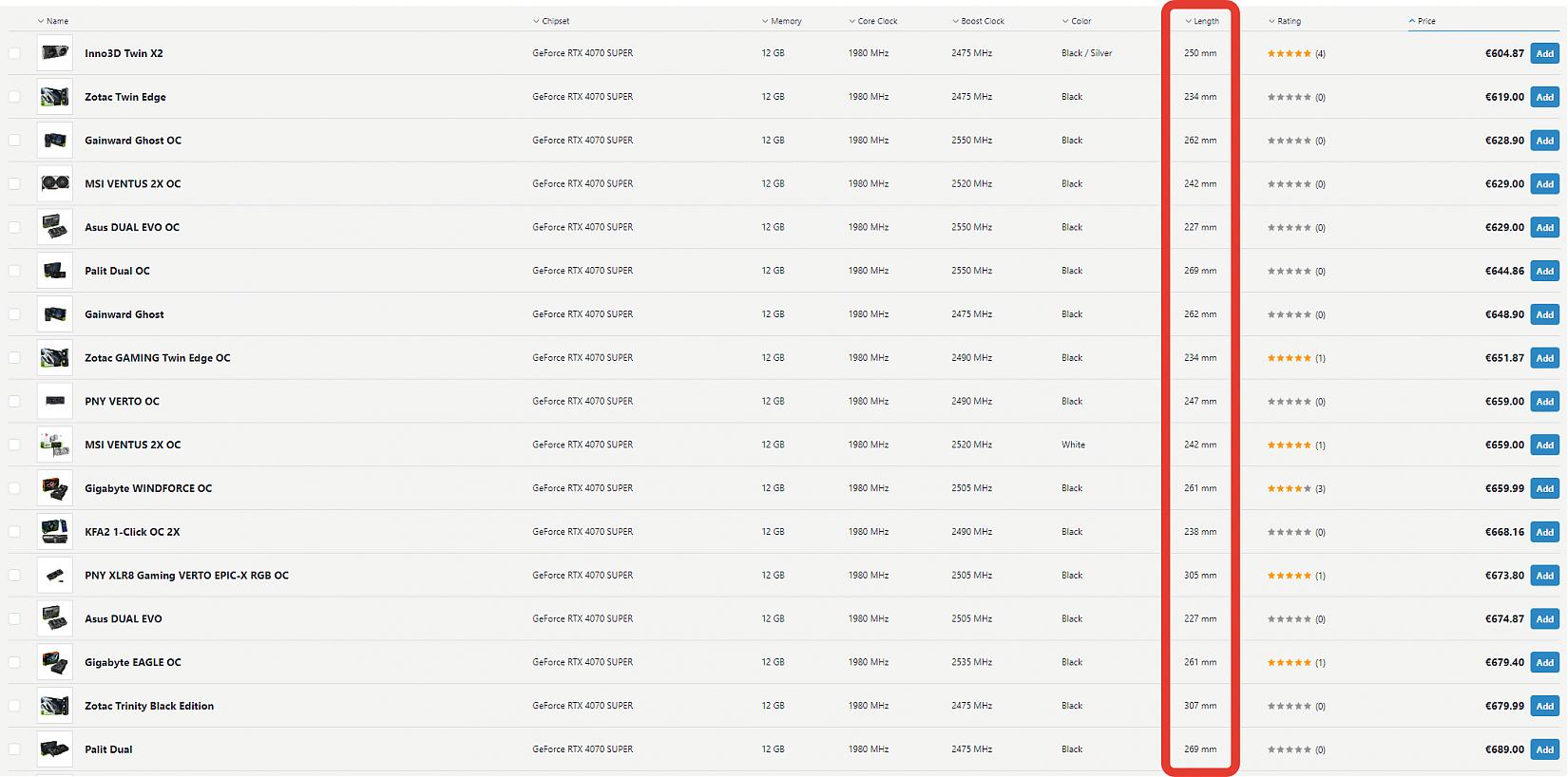Add the Inno3D Twin X2 at €604.87
This screenshot has height=777, width=1568.
point(1545,53)
